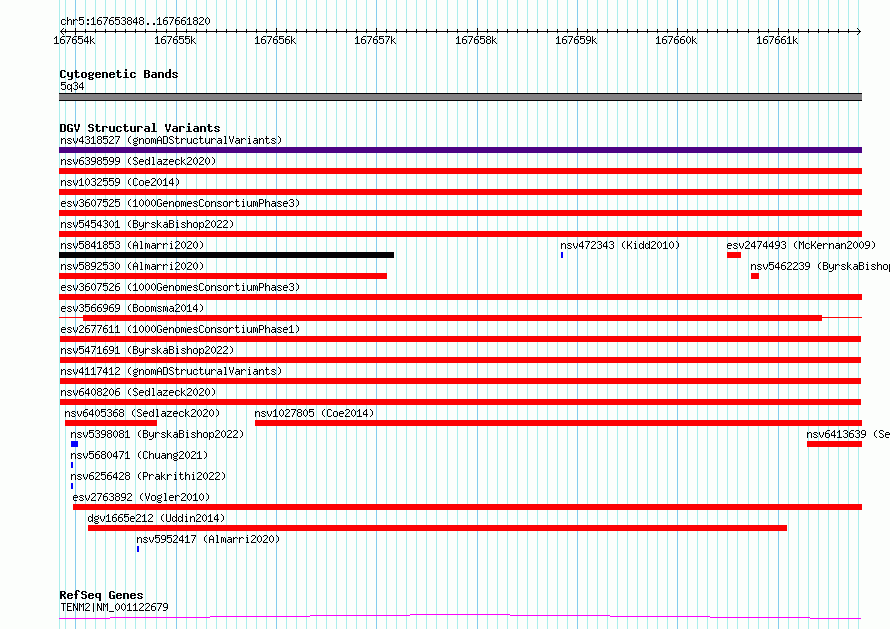The width and height of the screenshot is (890, 629).
Task: Open the nsv6408206 (Sedlazeck2020) label
Action: tap(138, 392)
